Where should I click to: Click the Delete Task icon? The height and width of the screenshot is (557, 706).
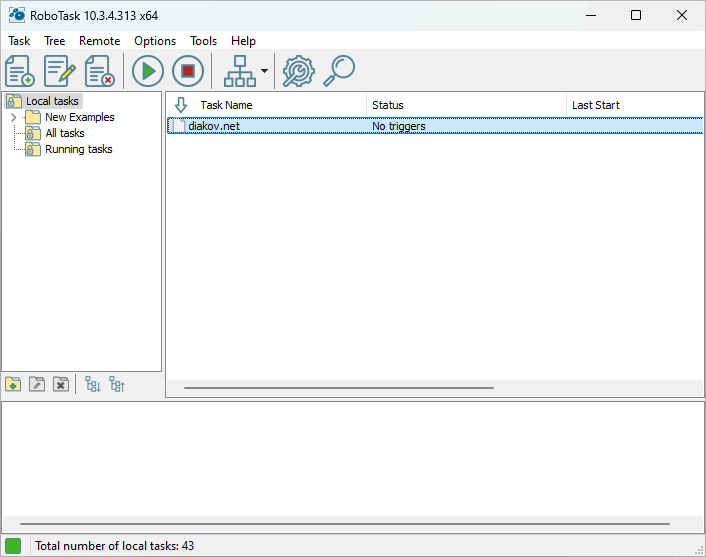(x=100, y=71)
